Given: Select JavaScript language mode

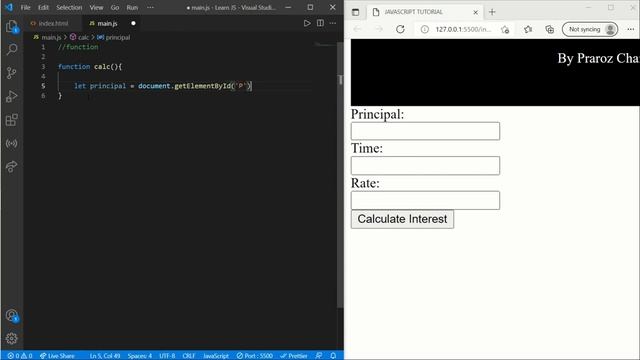Looking at the screenshot, I should pyautogui.click(x=216, y=356).
